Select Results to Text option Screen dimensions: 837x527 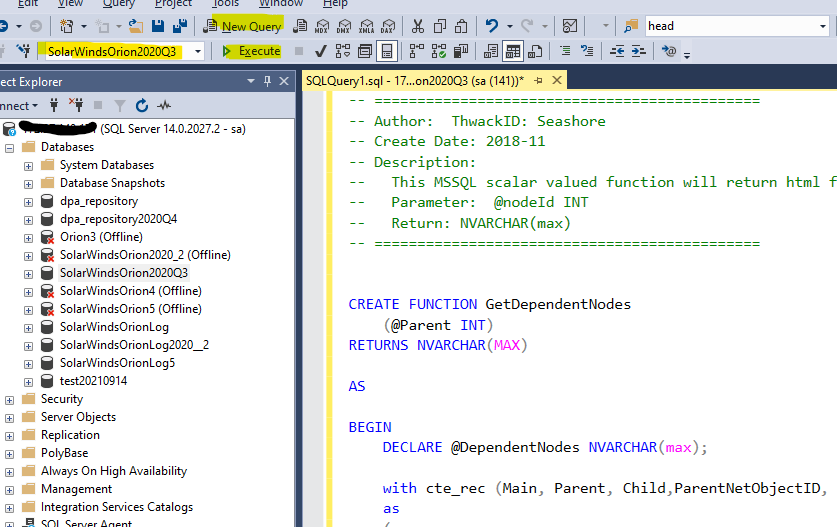491,51
